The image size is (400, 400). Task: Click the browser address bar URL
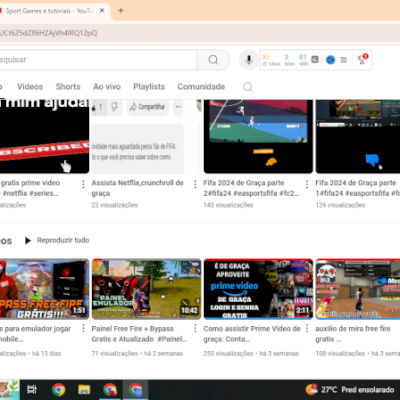49,33
